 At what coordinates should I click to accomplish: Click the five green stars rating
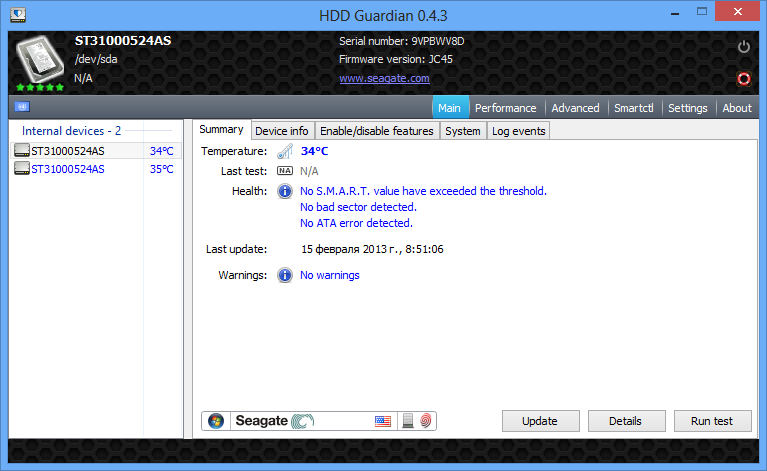pyautogui.click(x=40, y=87)
